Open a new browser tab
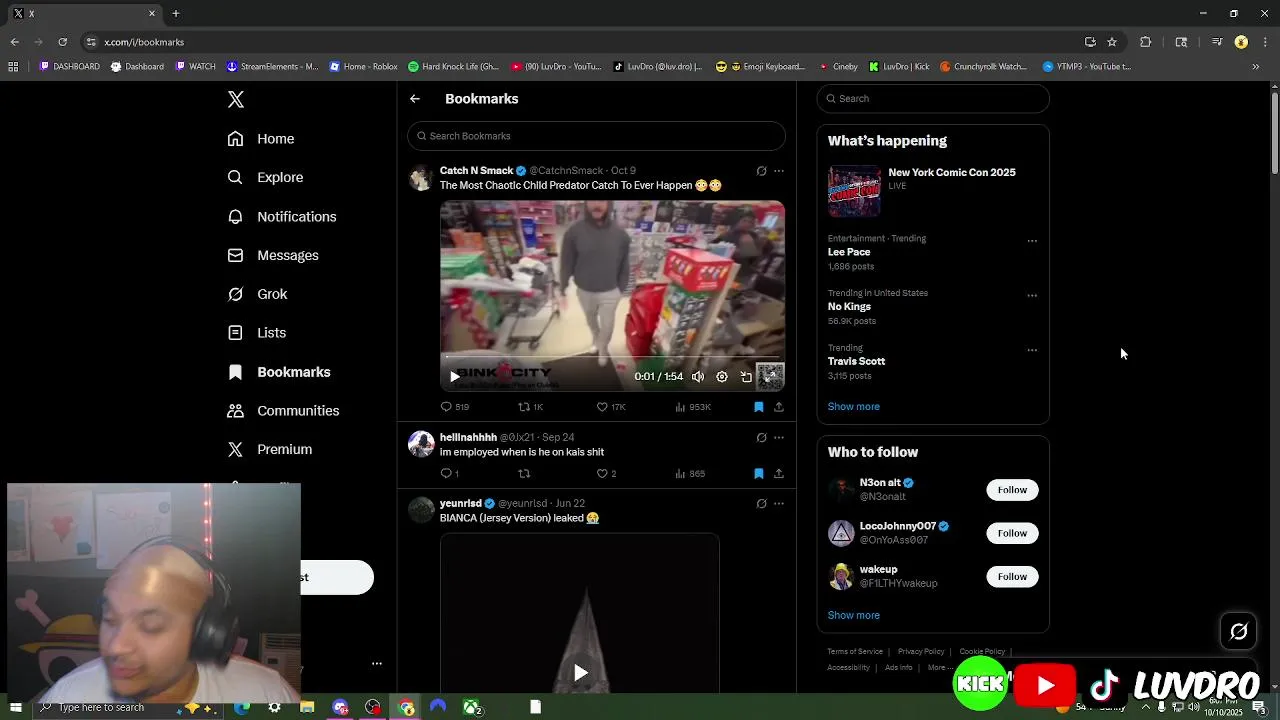Image resolution: width=1280 pixels, height=720 pixels. [176, 14]
